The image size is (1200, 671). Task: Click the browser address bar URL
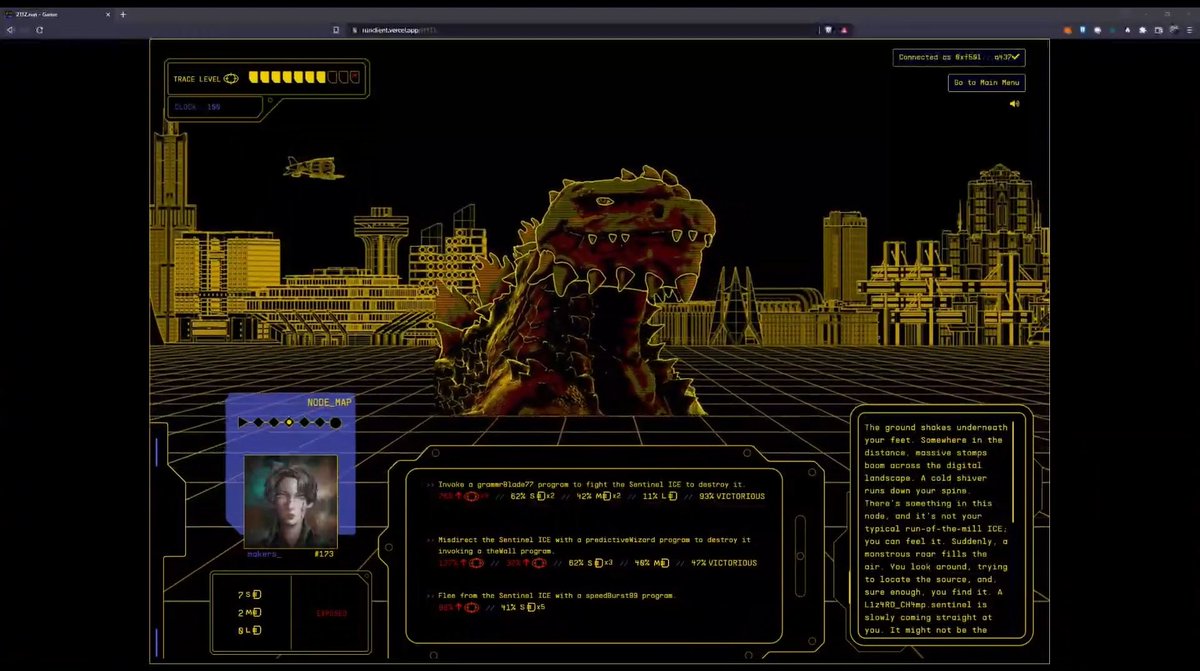point(400,30)
